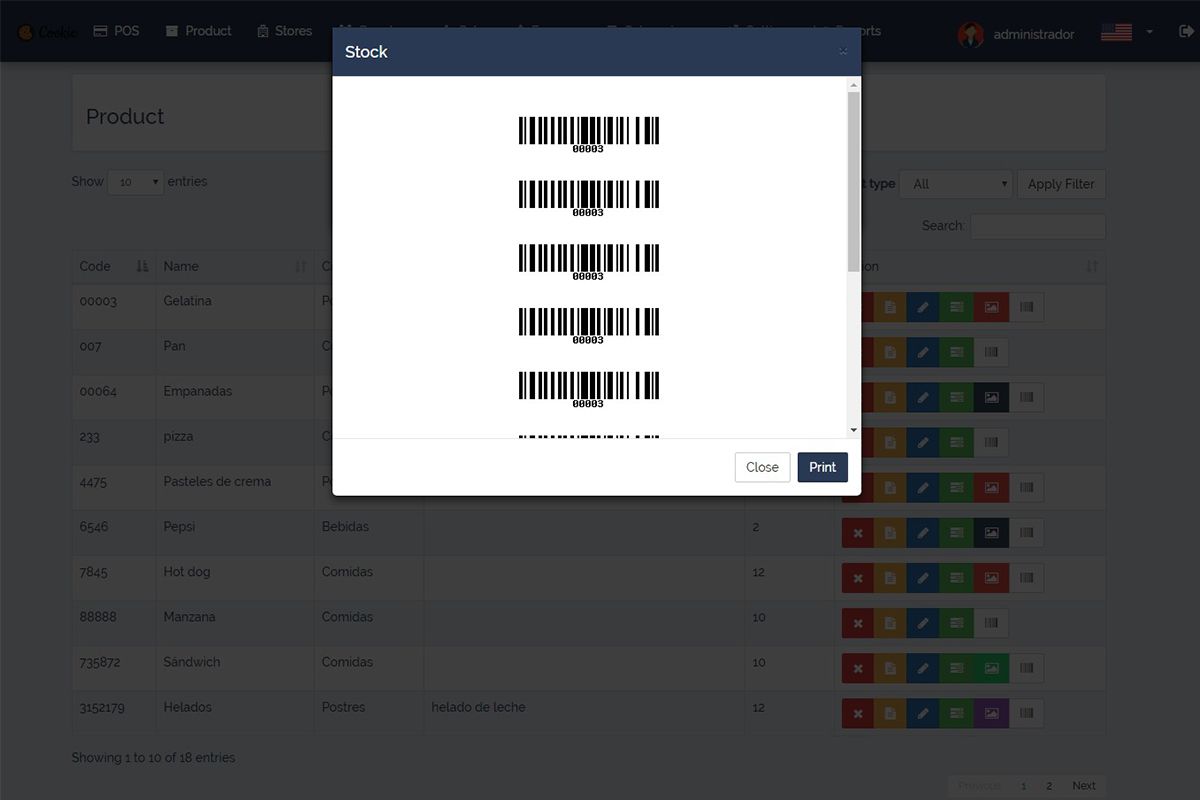
Task: Open the show entries count dropdown
Action: tap(136, 182)
